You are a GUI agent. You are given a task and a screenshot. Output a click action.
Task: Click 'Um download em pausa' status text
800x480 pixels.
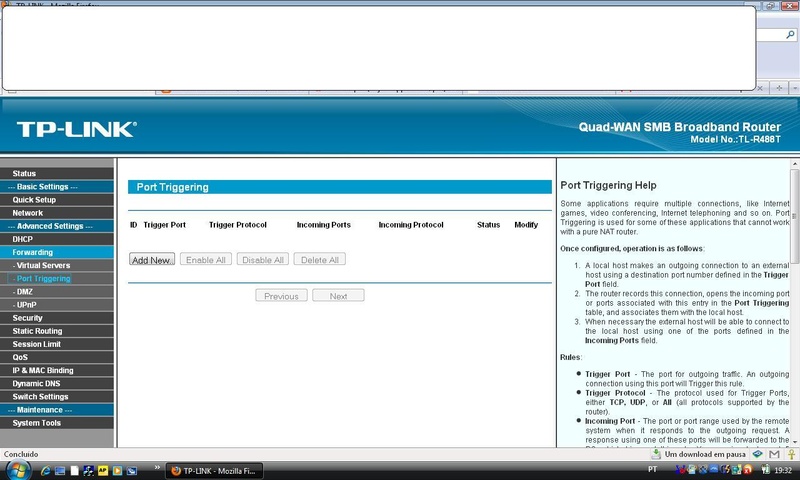[705, 454]
